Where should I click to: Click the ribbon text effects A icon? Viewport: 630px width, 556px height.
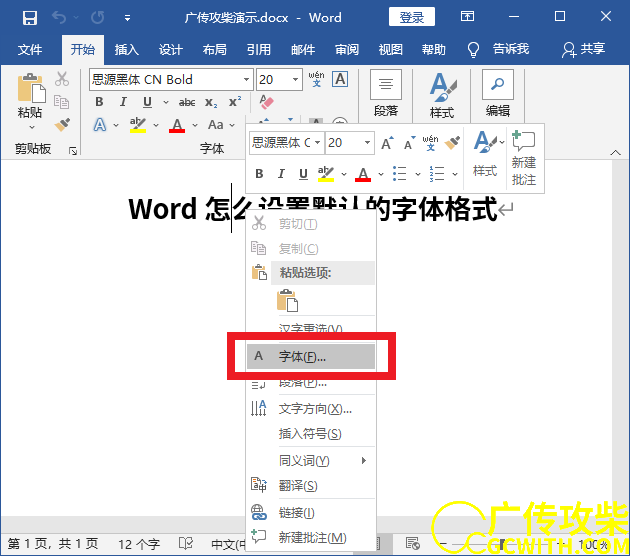pyautogui.click(x=100, y=125)
